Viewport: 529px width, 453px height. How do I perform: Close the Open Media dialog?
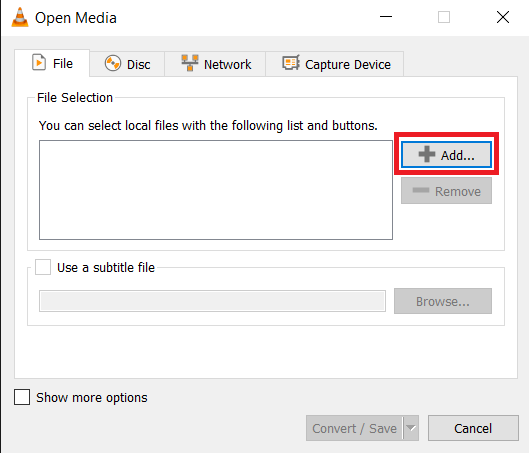point(503,17)
